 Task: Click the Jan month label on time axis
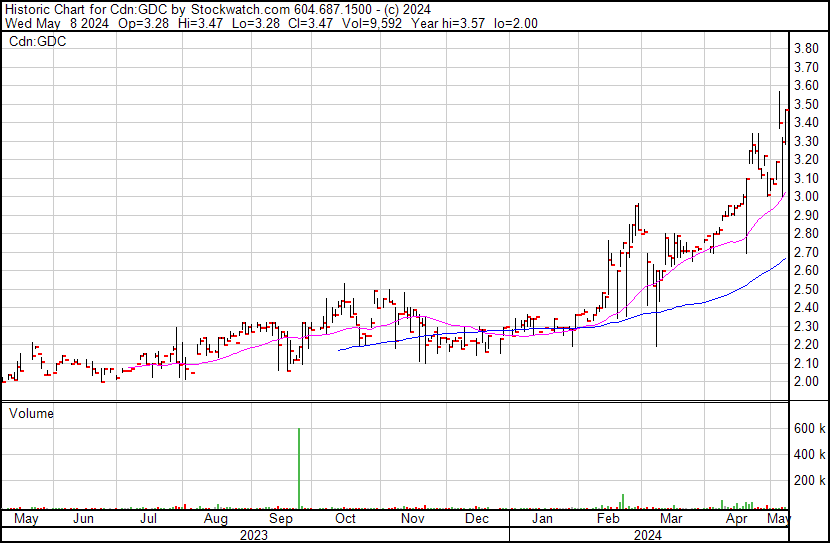542,518
